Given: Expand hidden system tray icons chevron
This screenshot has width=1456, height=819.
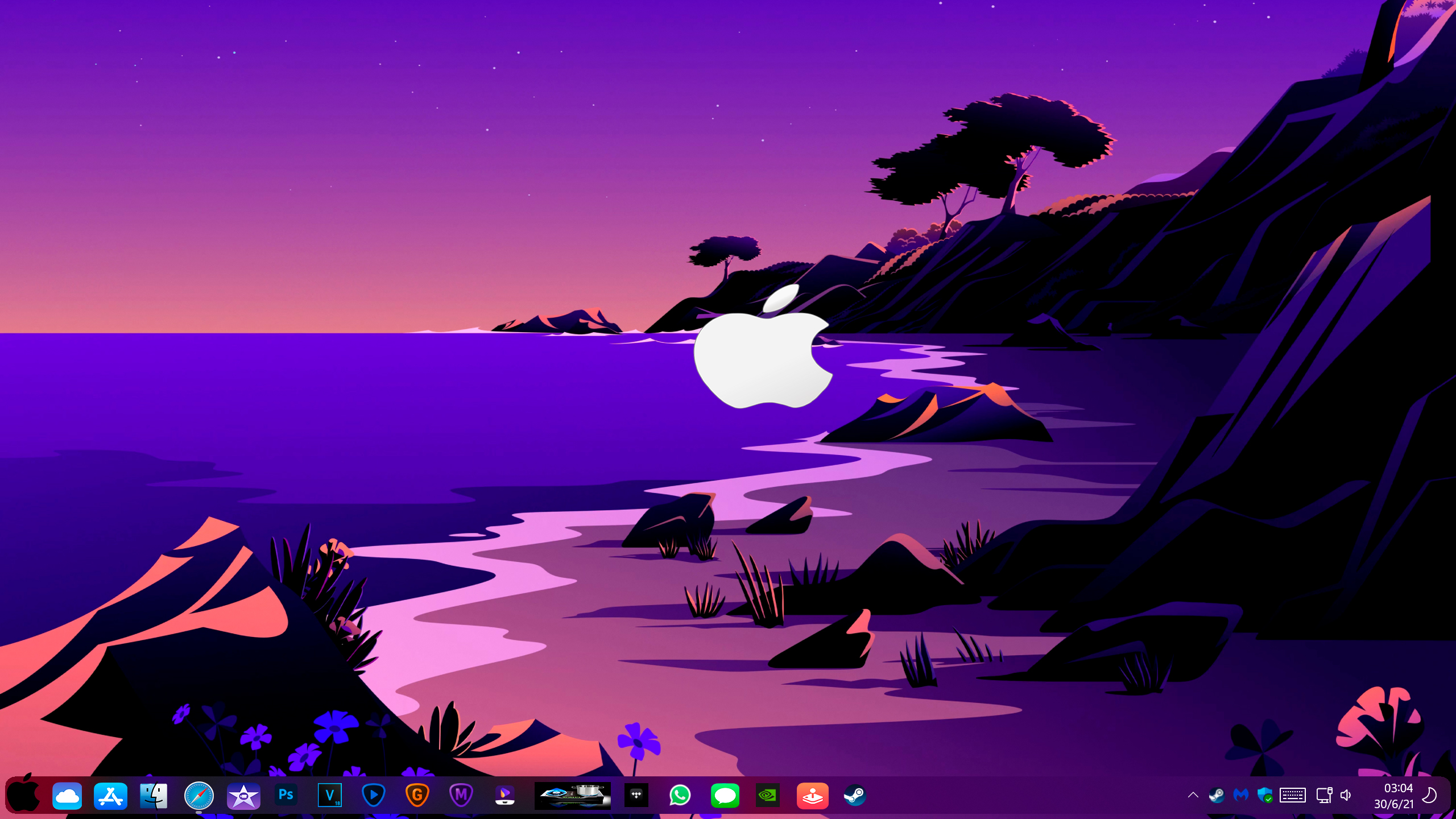Looking at the screenshot, I should pos(1193,795).
